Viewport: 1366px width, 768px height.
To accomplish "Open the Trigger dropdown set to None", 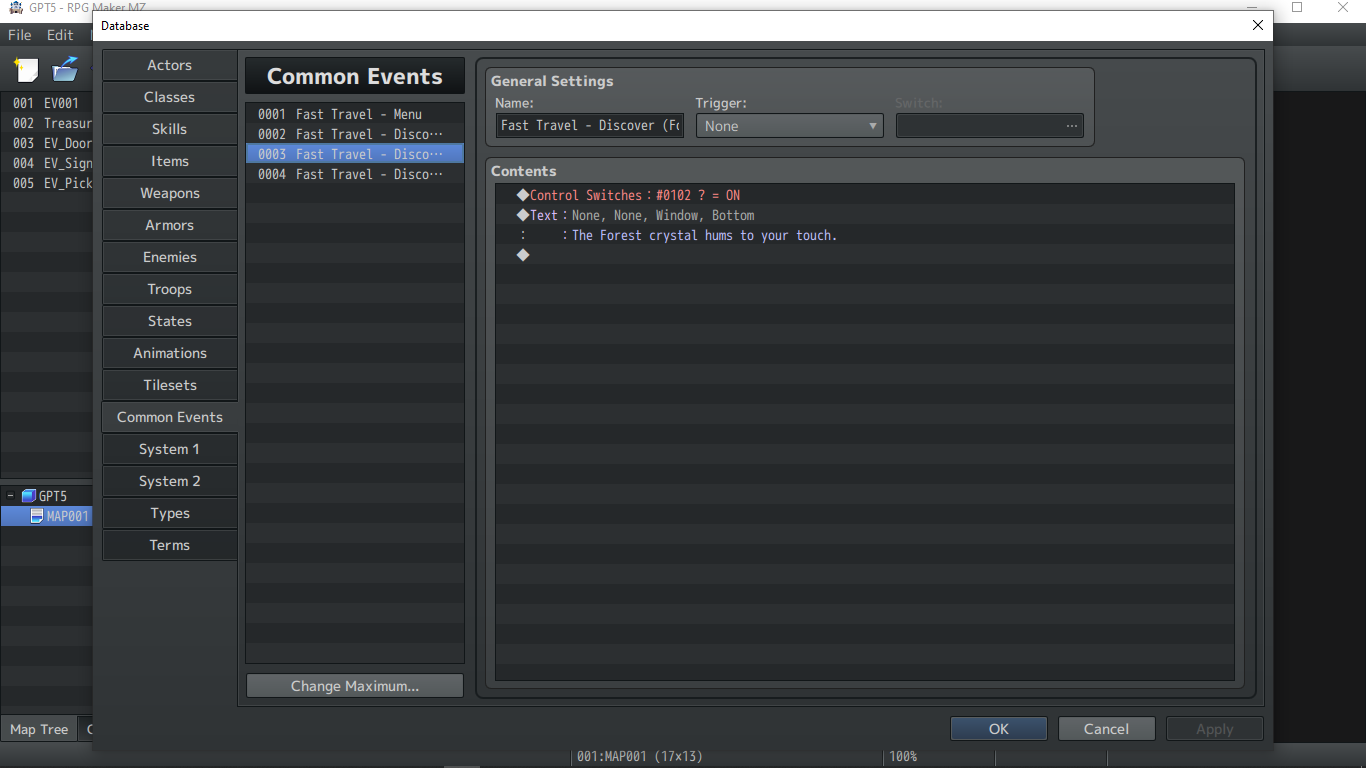I will pyautogui.click(x=789, y=126).
